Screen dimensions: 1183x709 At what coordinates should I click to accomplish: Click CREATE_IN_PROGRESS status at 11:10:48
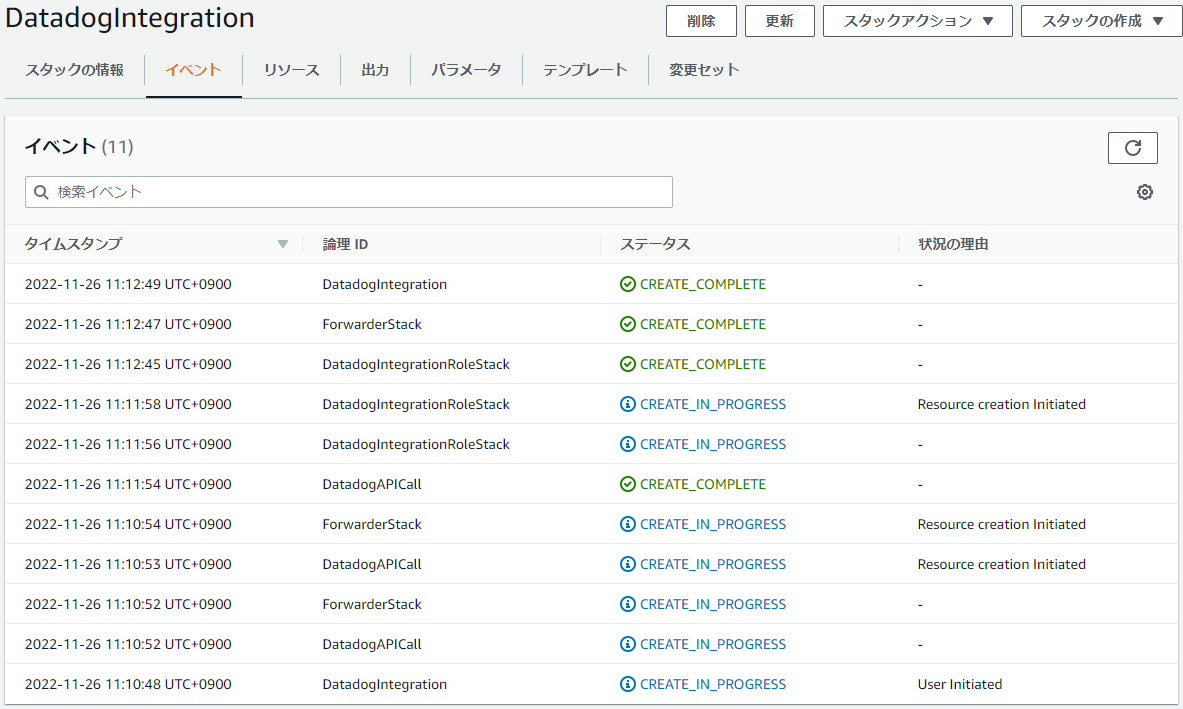point(713,684)
